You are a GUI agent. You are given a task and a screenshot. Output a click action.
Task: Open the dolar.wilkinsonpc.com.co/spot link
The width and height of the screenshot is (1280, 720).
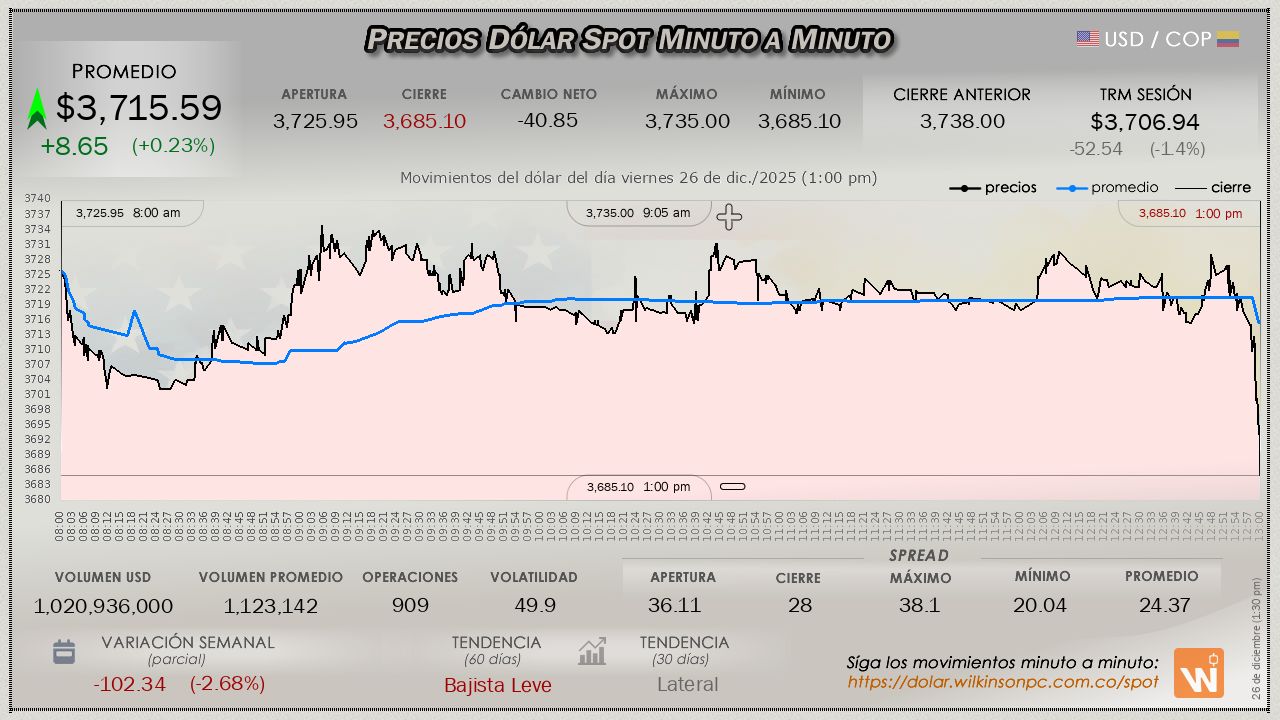click(x=1003, y=682)
